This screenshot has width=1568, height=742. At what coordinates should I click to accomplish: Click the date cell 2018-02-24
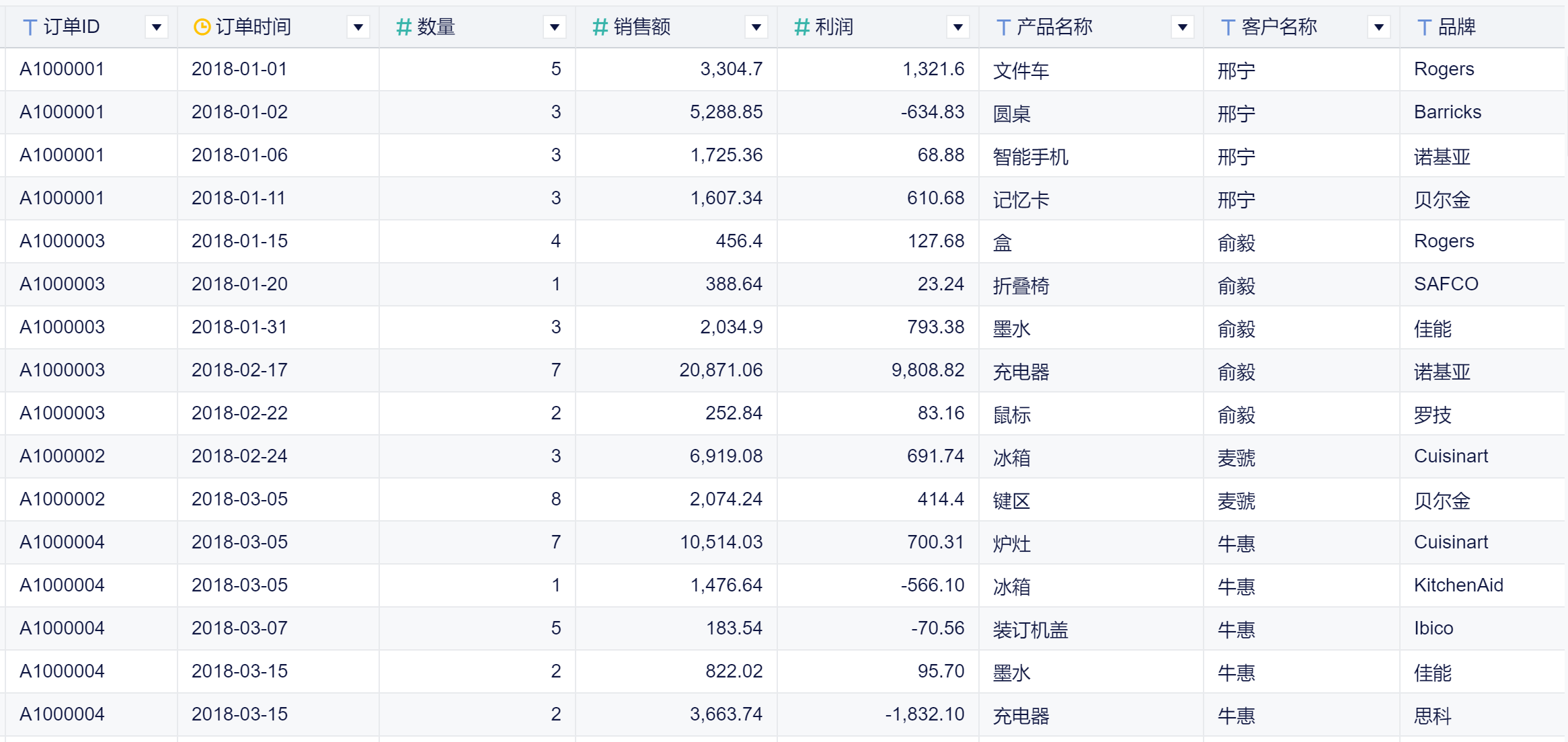239,456
